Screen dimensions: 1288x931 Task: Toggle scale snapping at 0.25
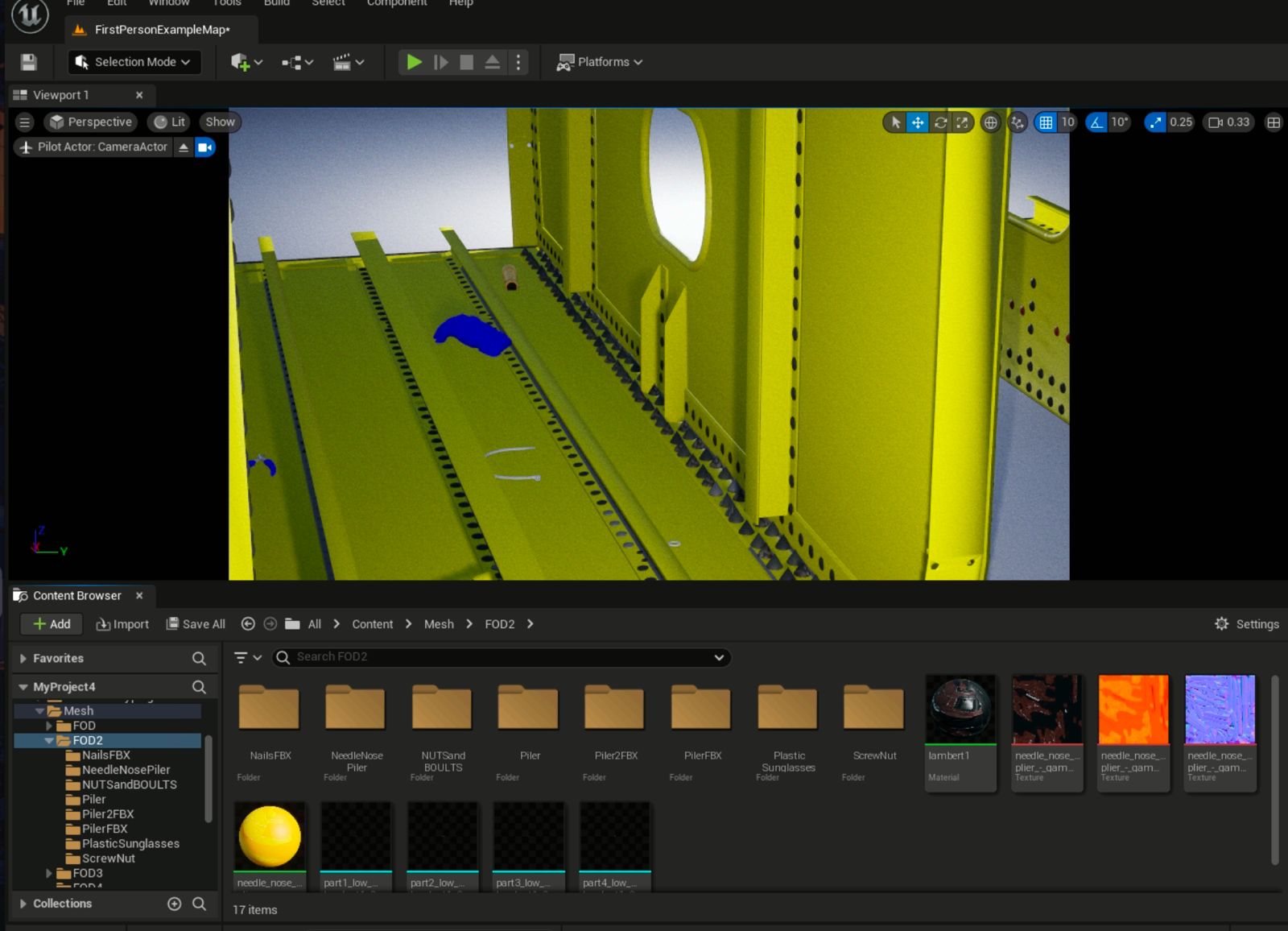(x=1156, y=122)
